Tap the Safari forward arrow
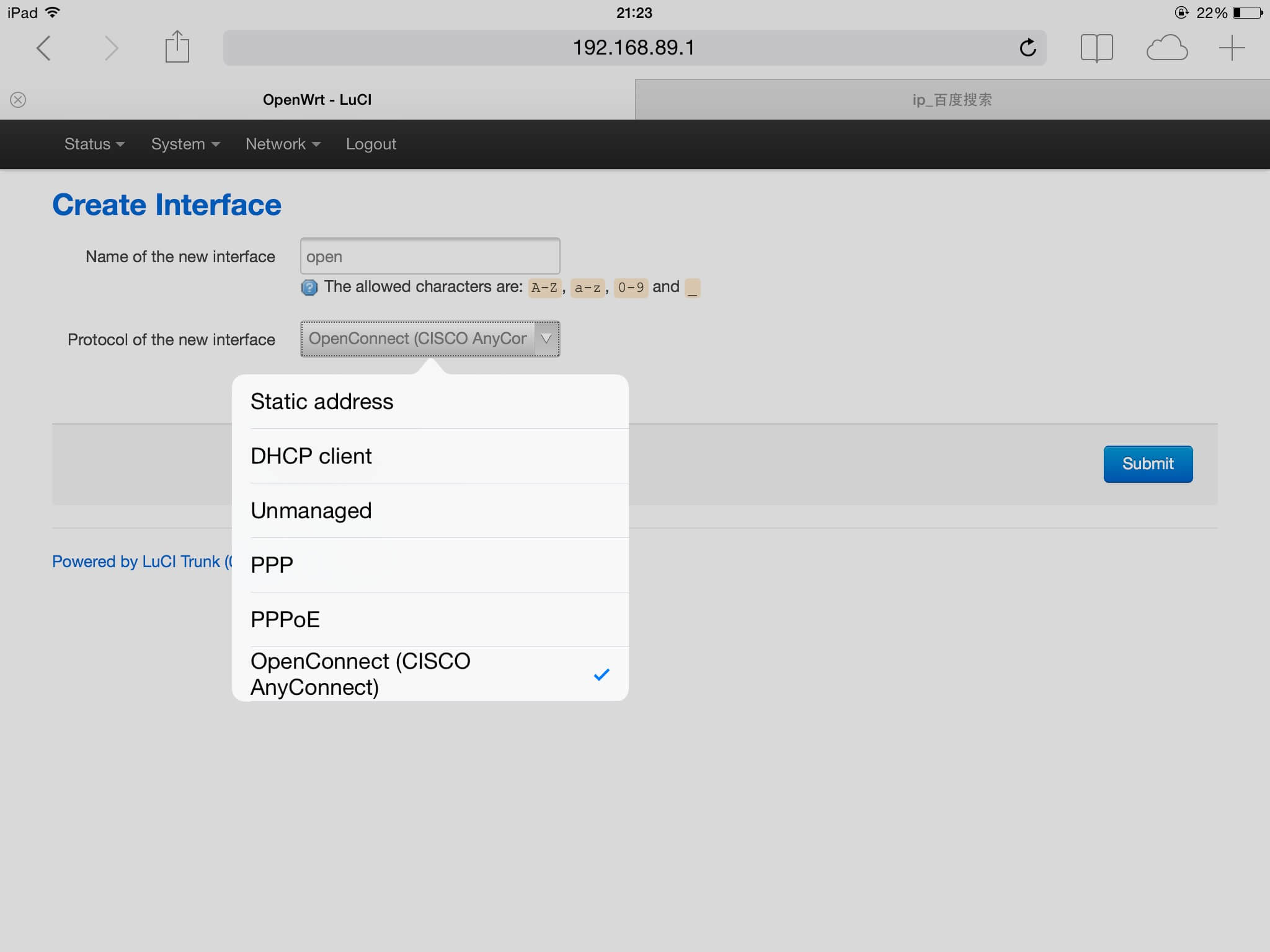Image resolution: width=1270 pixels, height=952 pixels. (111, 48)
